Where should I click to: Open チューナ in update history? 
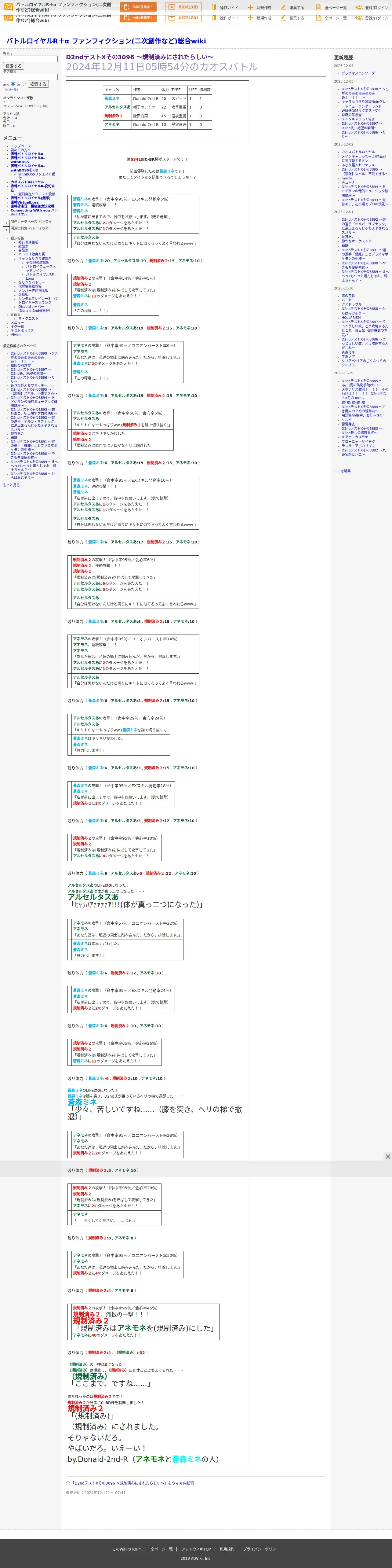click(x=348, y=182)
